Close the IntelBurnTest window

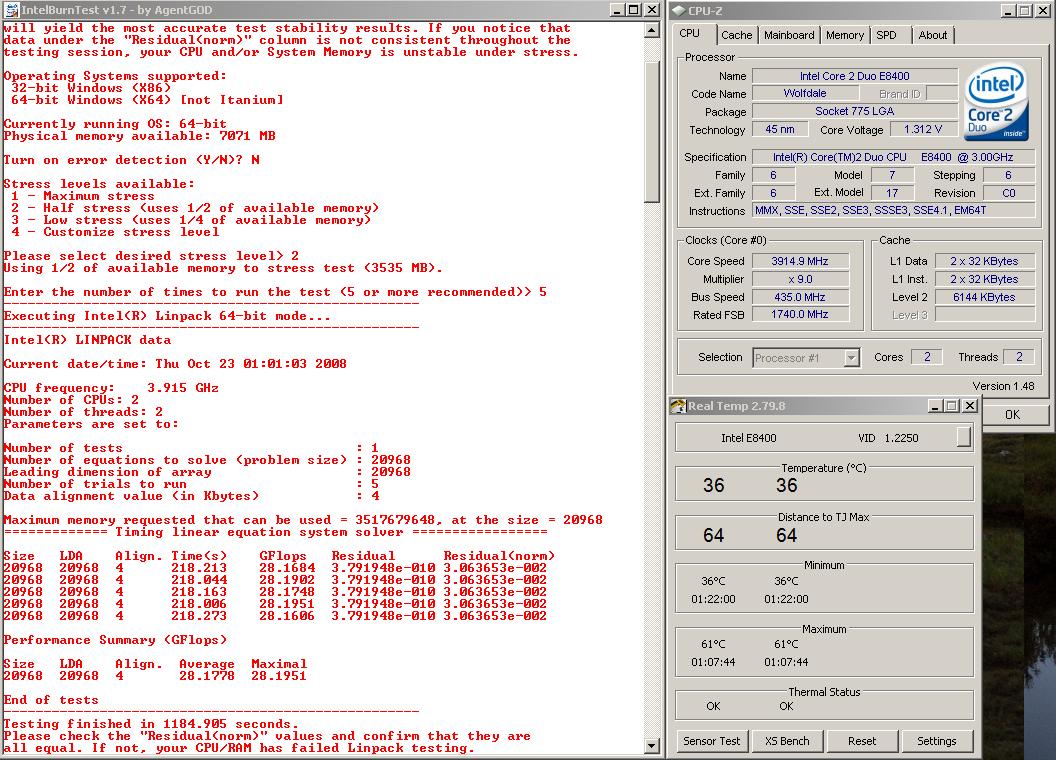651,9
